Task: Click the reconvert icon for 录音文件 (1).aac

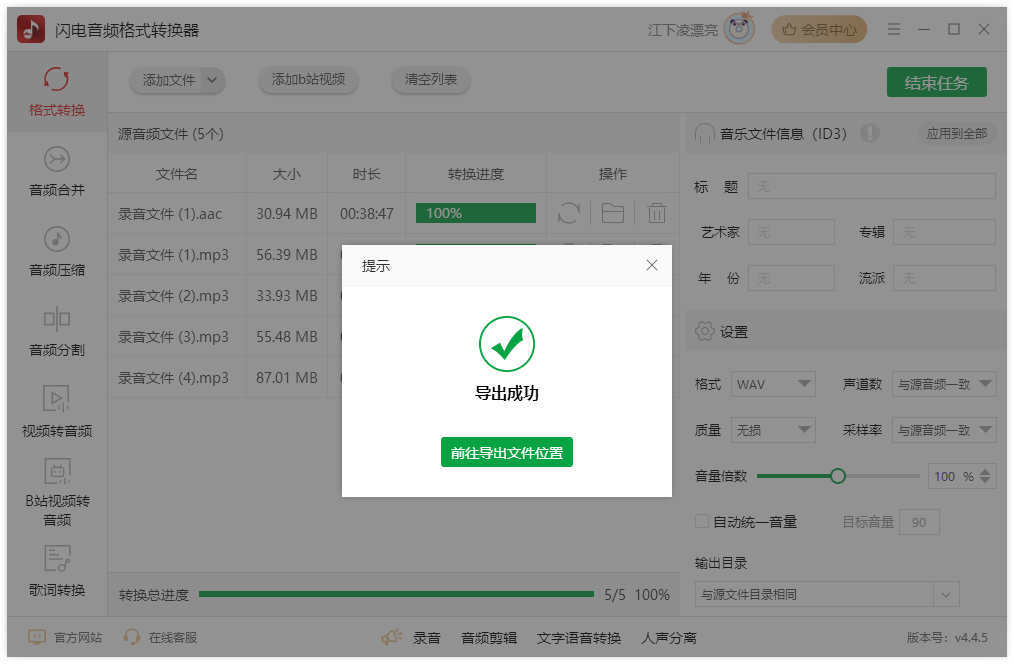Action: [569, 213]
